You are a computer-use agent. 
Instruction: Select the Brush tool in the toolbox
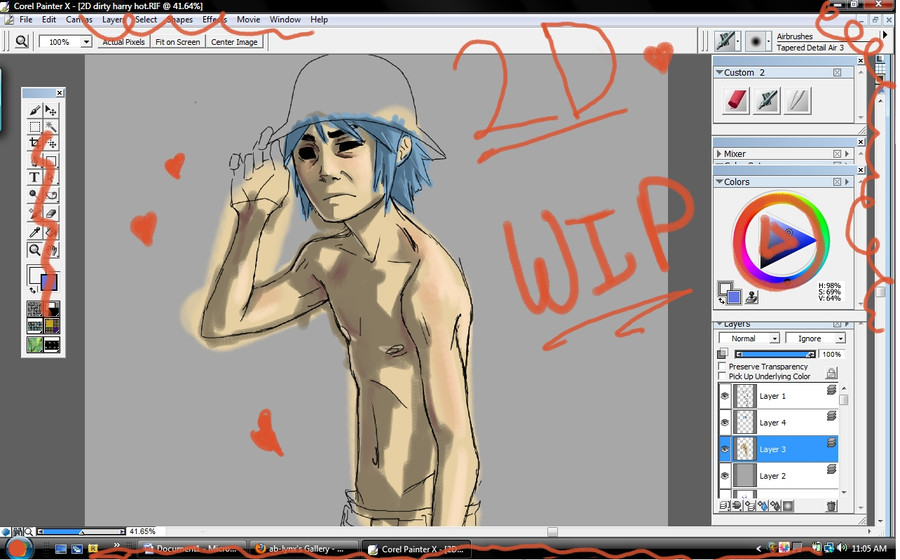(34, 110)
